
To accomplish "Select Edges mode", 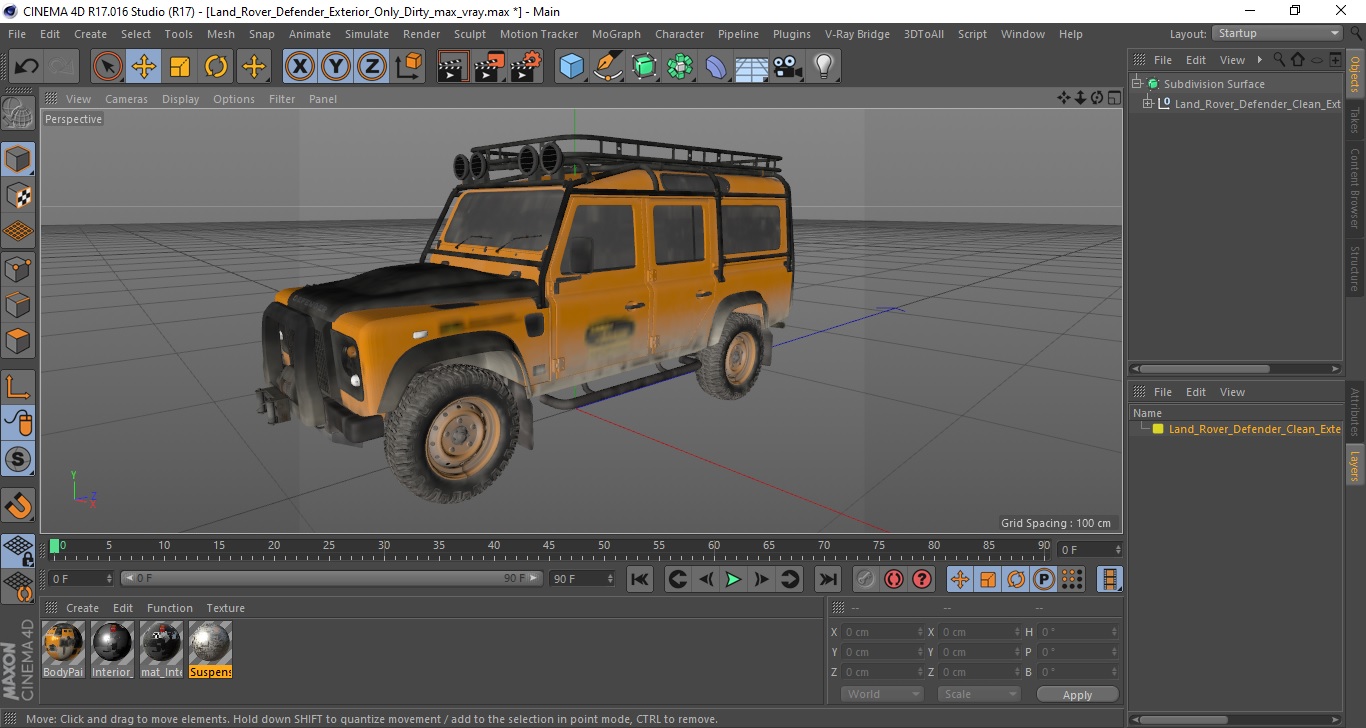I will tap(18, 304).
